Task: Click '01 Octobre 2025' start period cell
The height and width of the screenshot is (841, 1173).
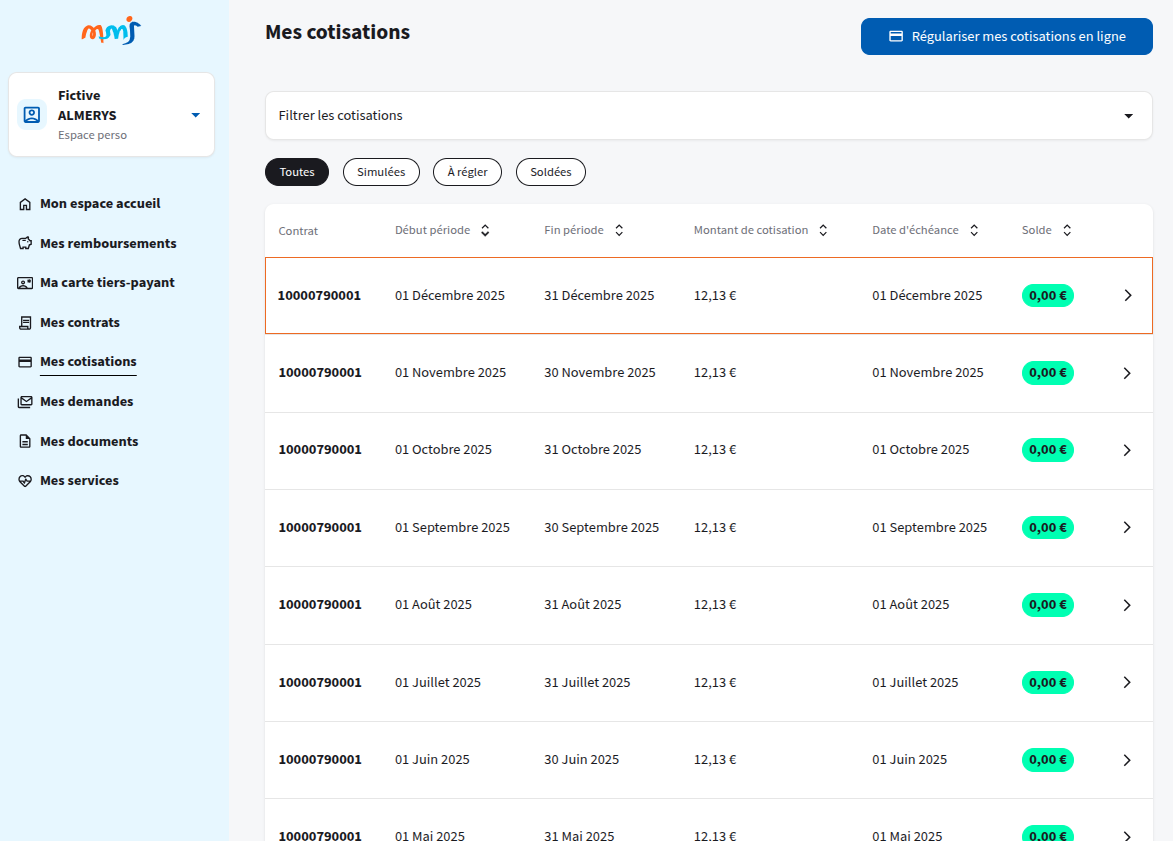Action: pos(444,450)
